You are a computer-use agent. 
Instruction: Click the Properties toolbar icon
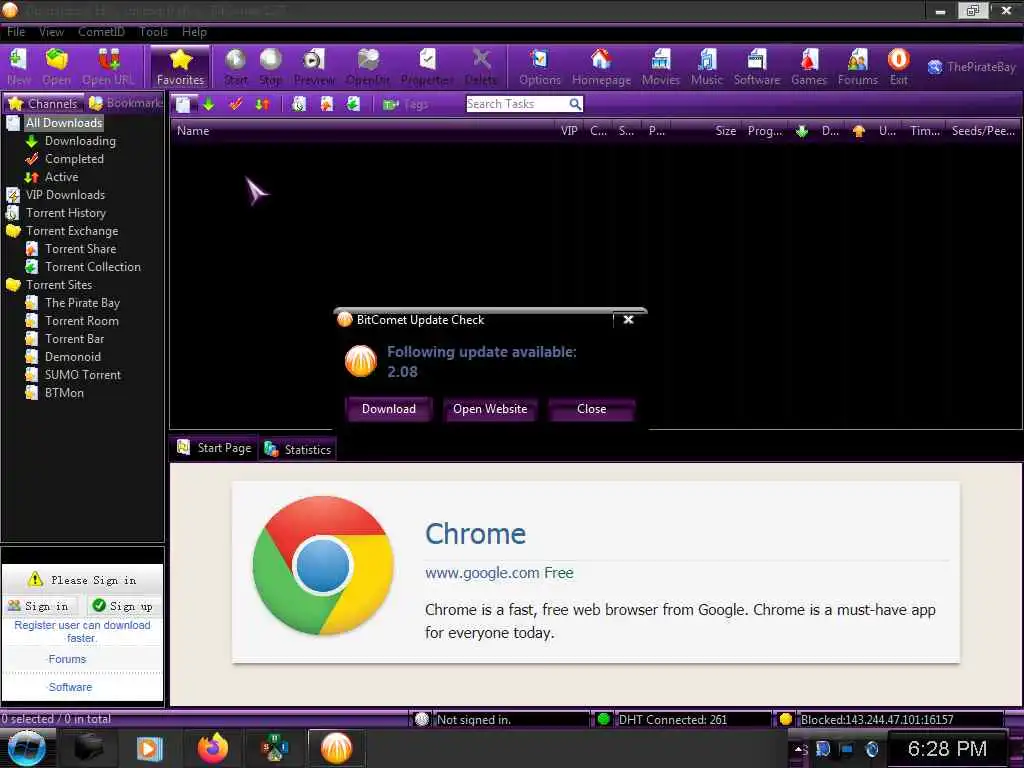coord(427,67)
